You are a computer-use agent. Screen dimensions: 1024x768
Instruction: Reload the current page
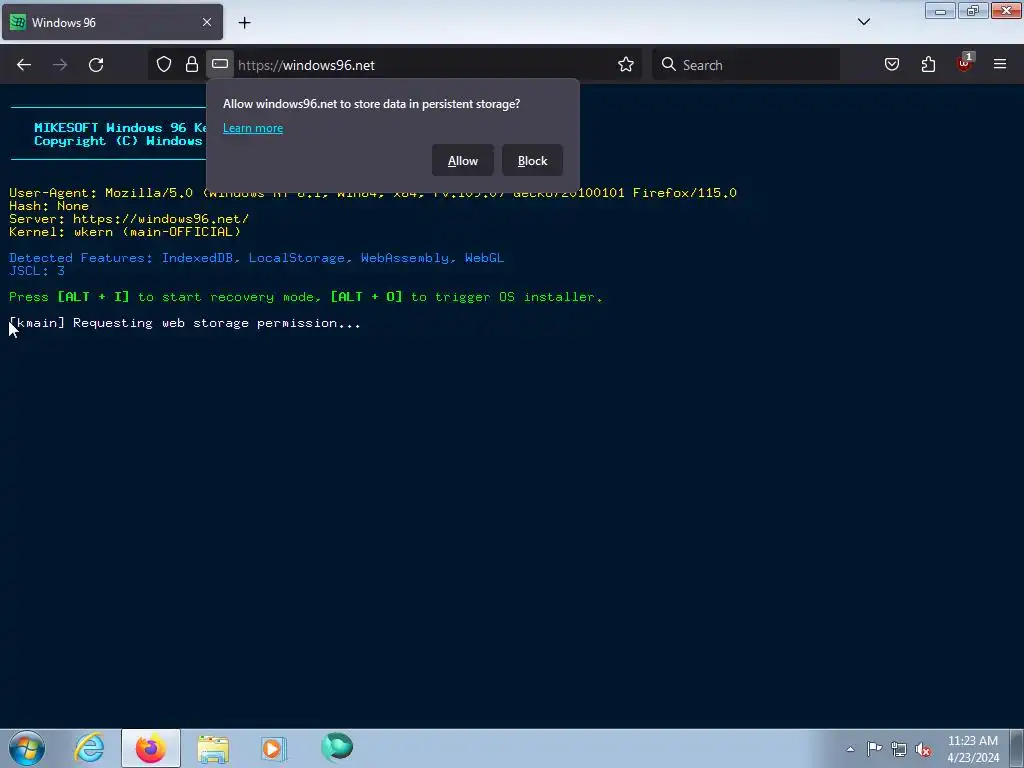coord(96,65)
